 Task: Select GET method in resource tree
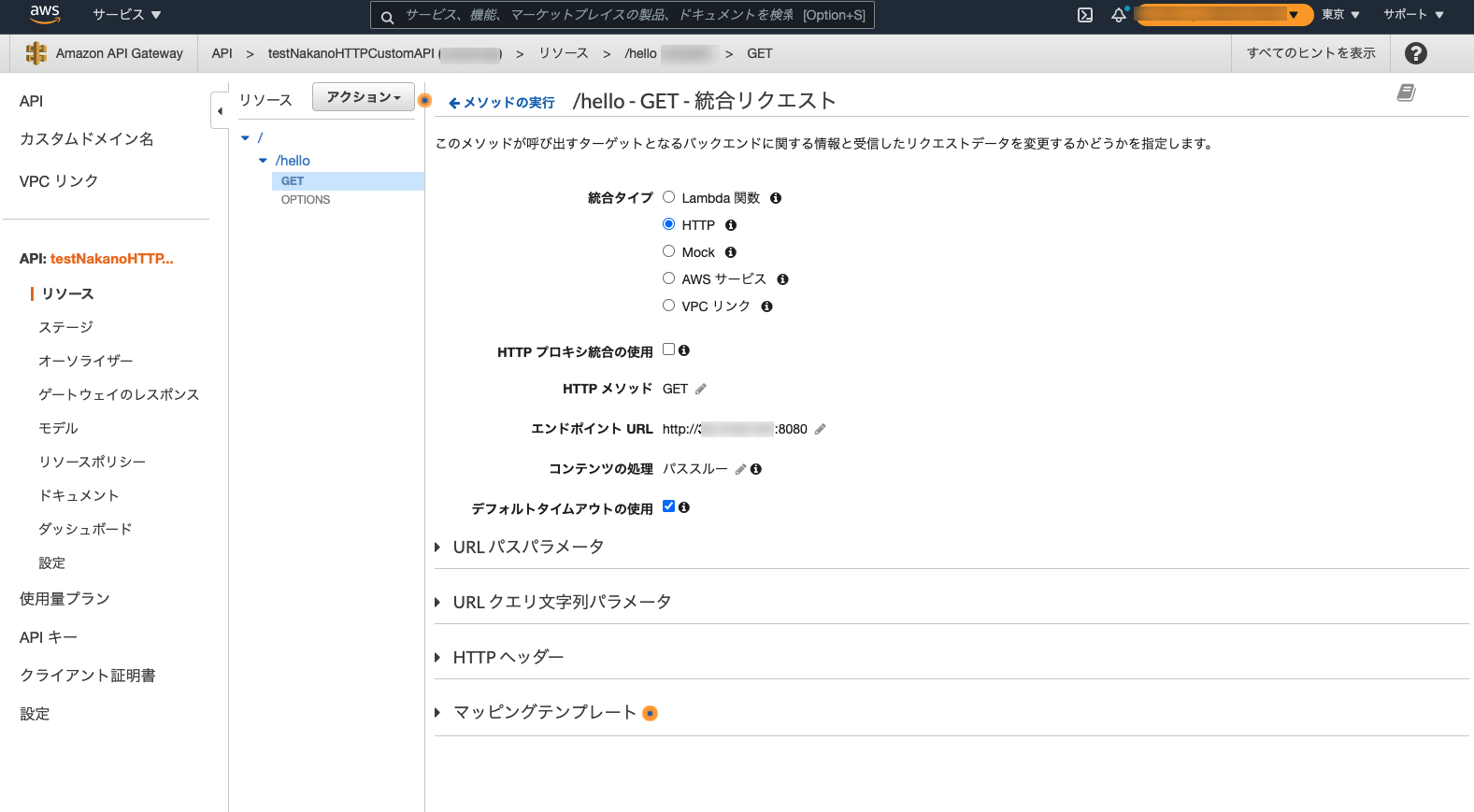(348, 181)
